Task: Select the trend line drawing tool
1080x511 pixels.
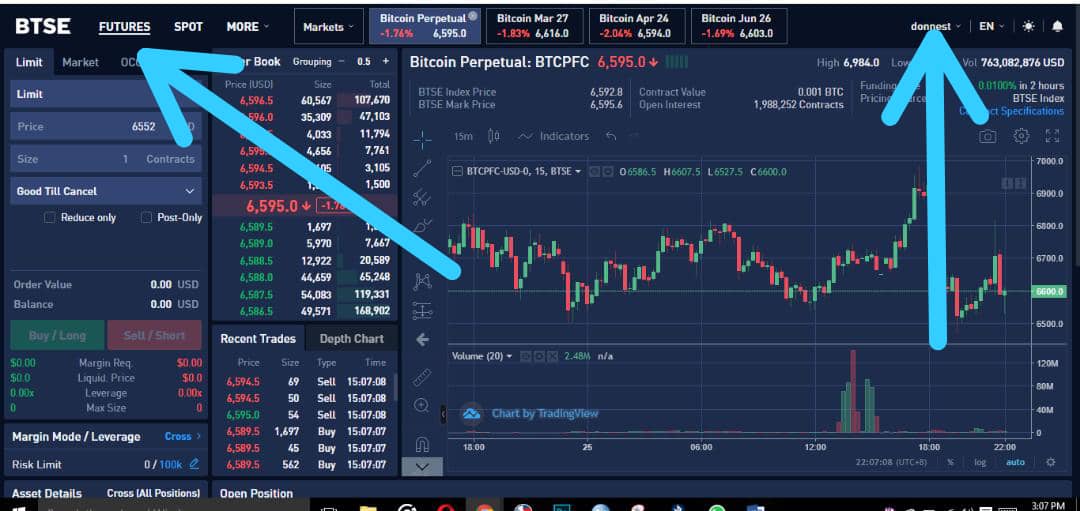Action: click(422, 167)
